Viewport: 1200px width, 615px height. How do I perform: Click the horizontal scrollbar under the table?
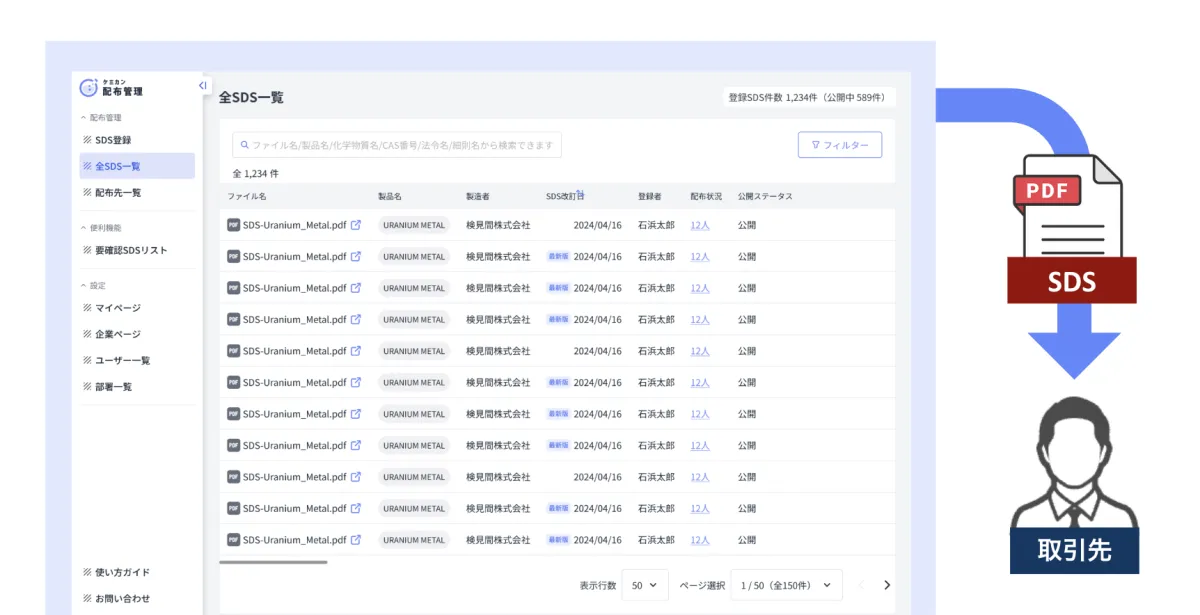(x=273, y=562)
